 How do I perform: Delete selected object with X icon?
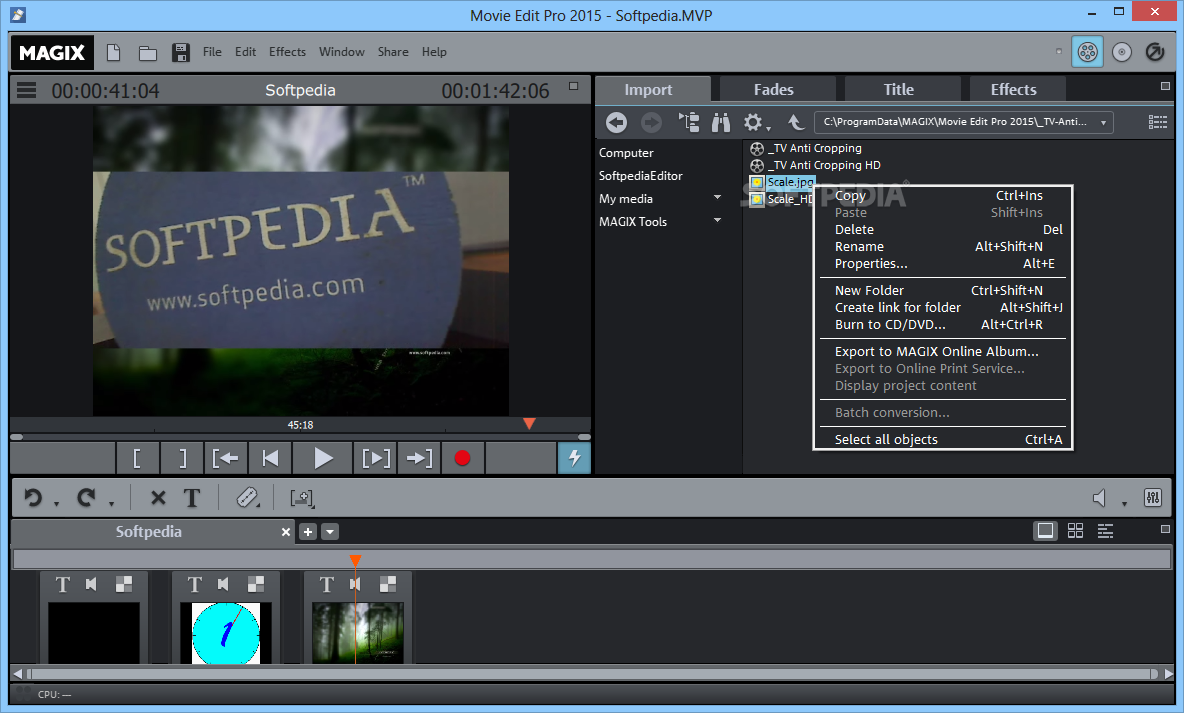pos(158,498)
